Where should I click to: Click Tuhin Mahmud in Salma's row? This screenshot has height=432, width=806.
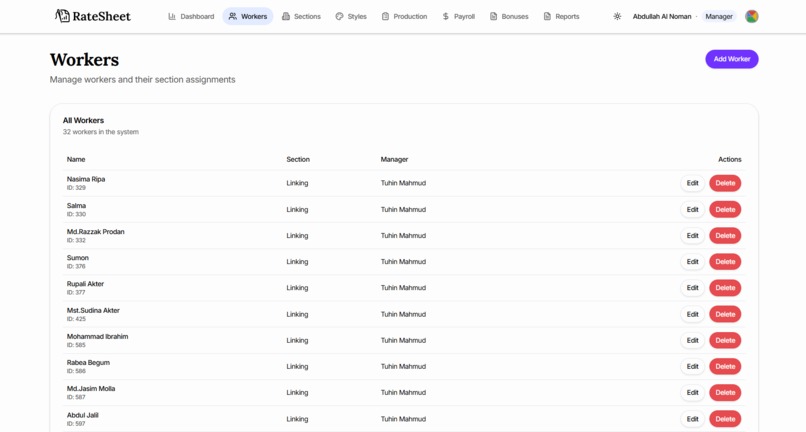403,209
